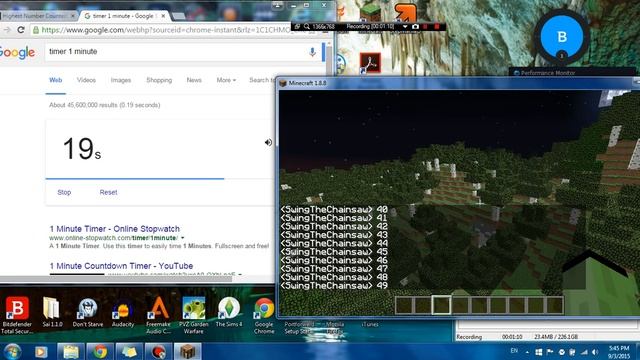640x360 pixels.
Task: Expand the More search dropdown
Action: (226, 80)
